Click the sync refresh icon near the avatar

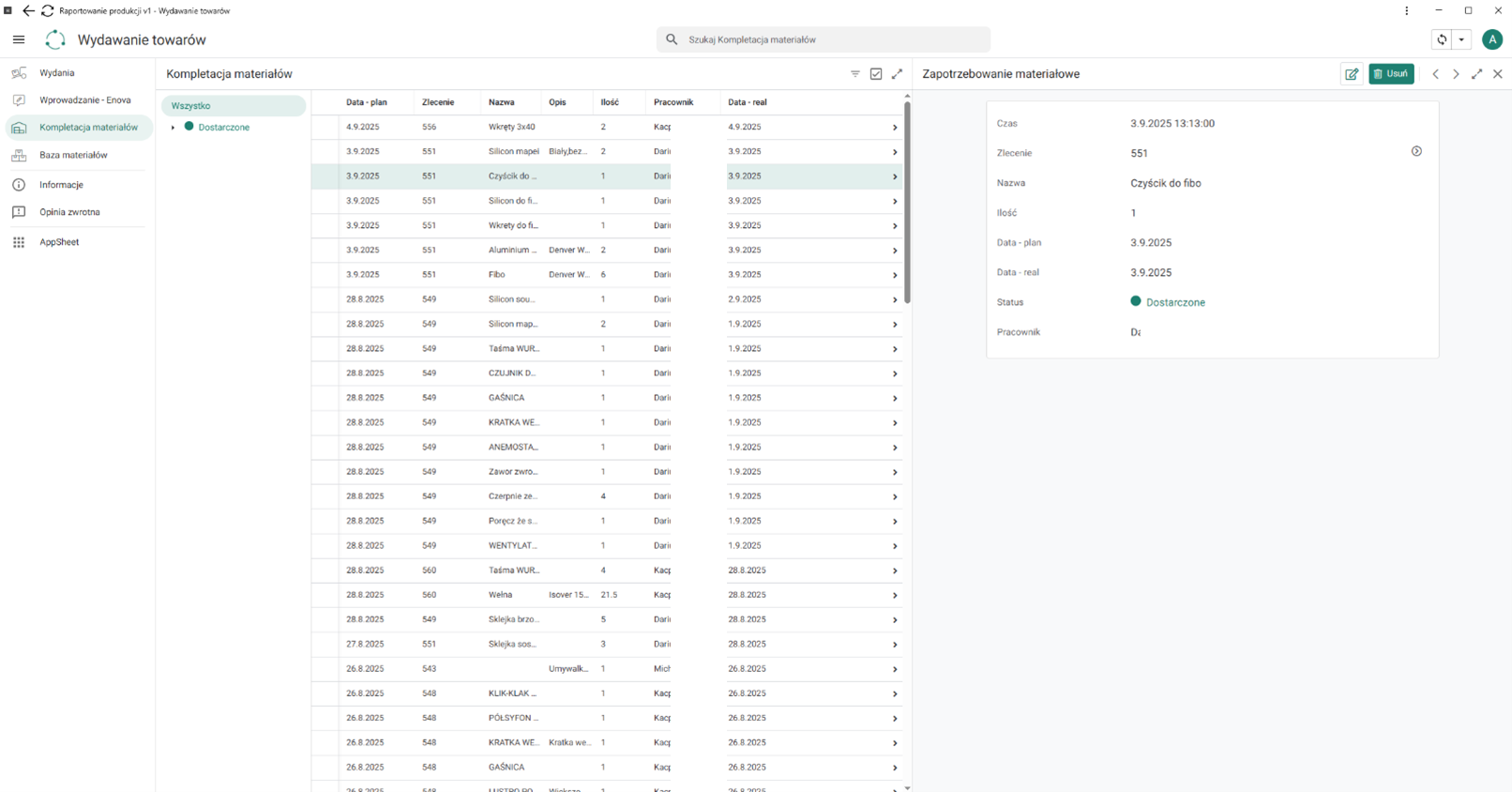[x=1443, y=39]
